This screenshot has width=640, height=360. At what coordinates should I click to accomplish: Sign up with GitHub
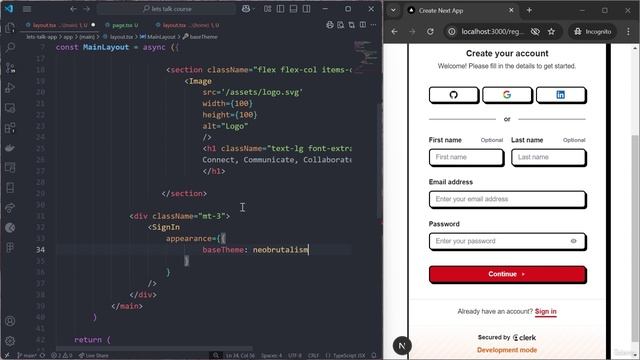[x=453, y=95]
